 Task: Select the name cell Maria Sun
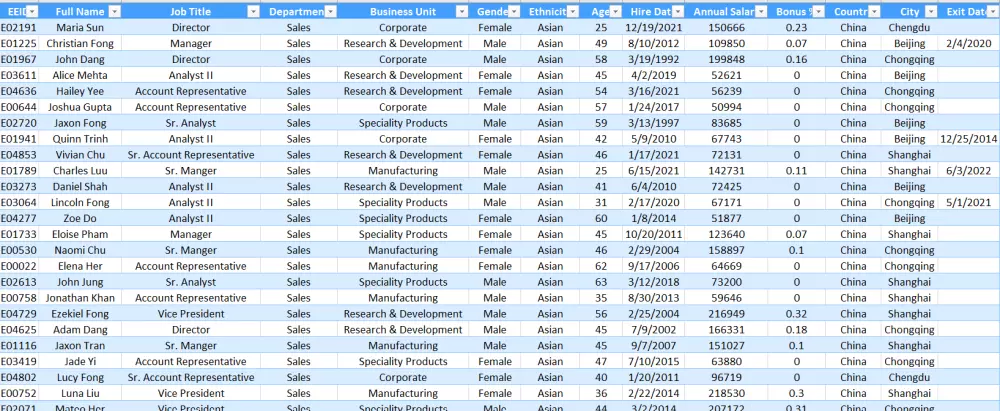pos(80,27)
